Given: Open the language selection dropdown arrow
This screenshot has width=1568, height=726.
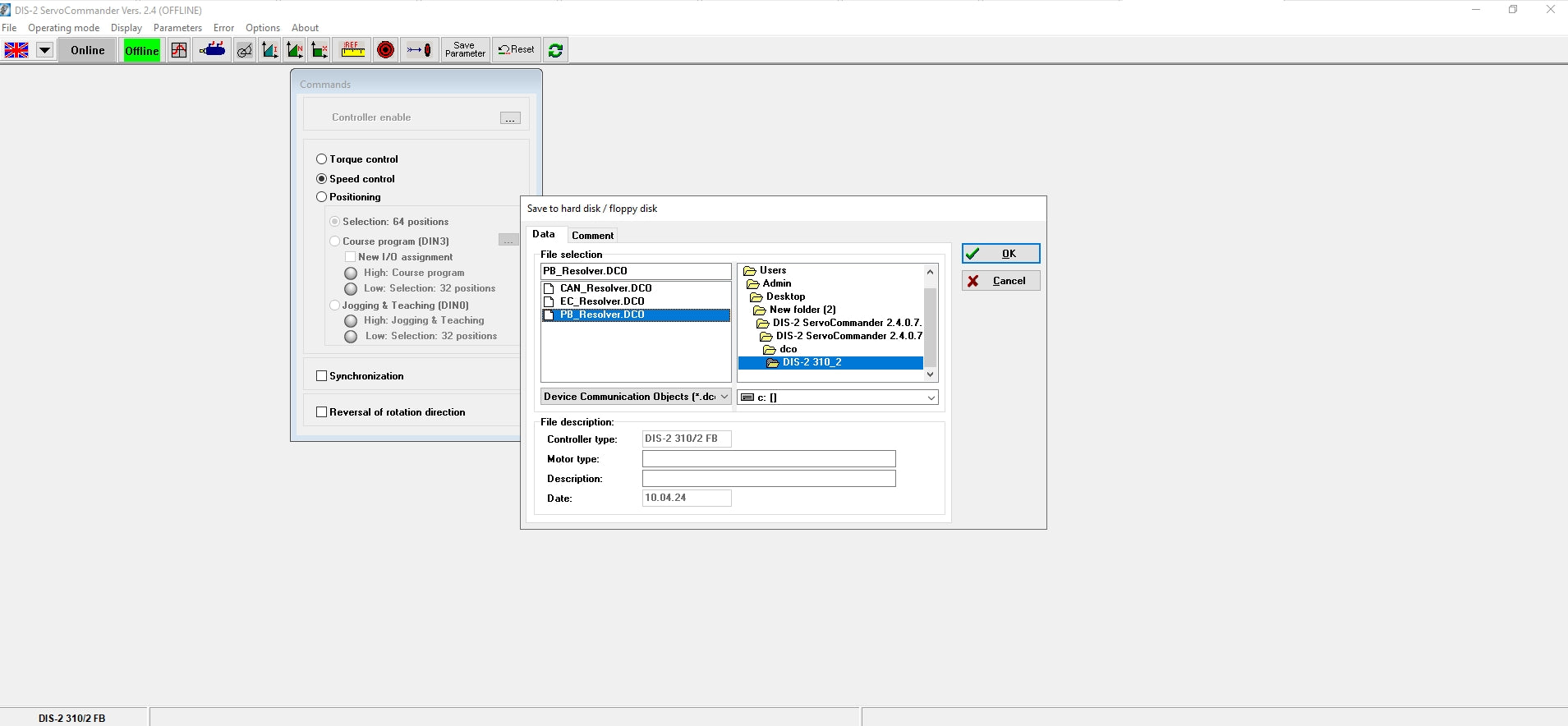Looking at the screenshot, I should (x=44, y=50).
